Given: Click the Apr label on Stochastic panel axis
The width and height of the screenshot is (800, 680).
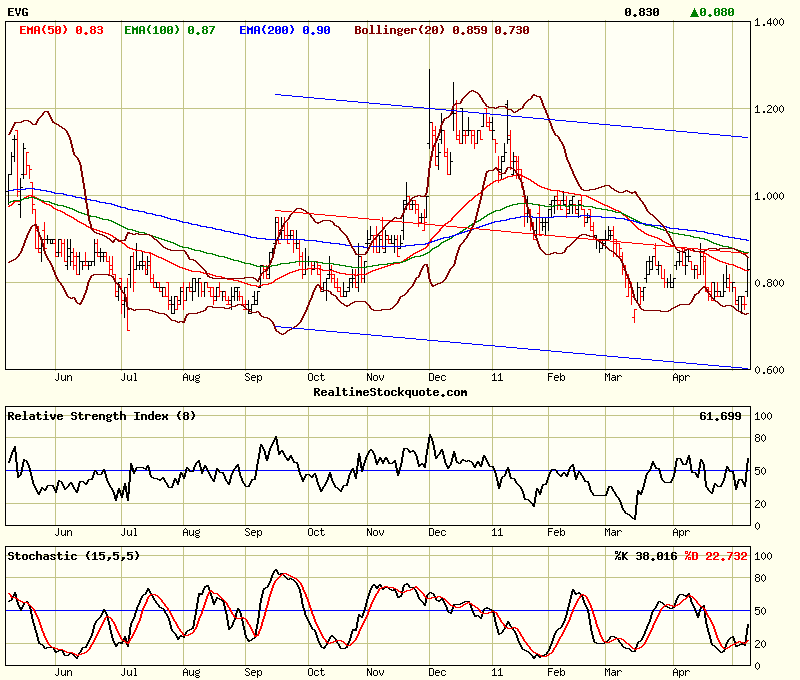Looking at the screenshot, I should click(x=681, y=673).
